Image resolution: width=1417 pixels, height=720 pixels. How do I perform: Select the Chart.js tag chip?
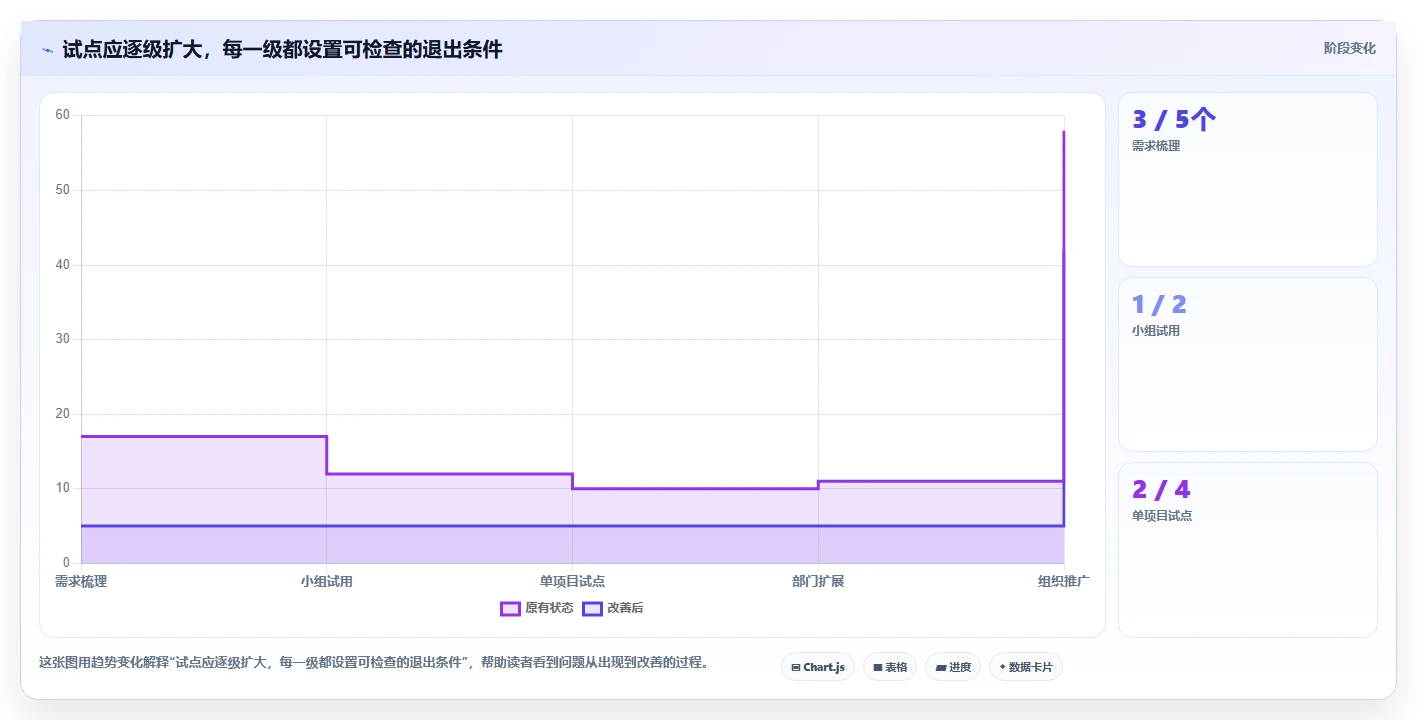tap(818, 667)
